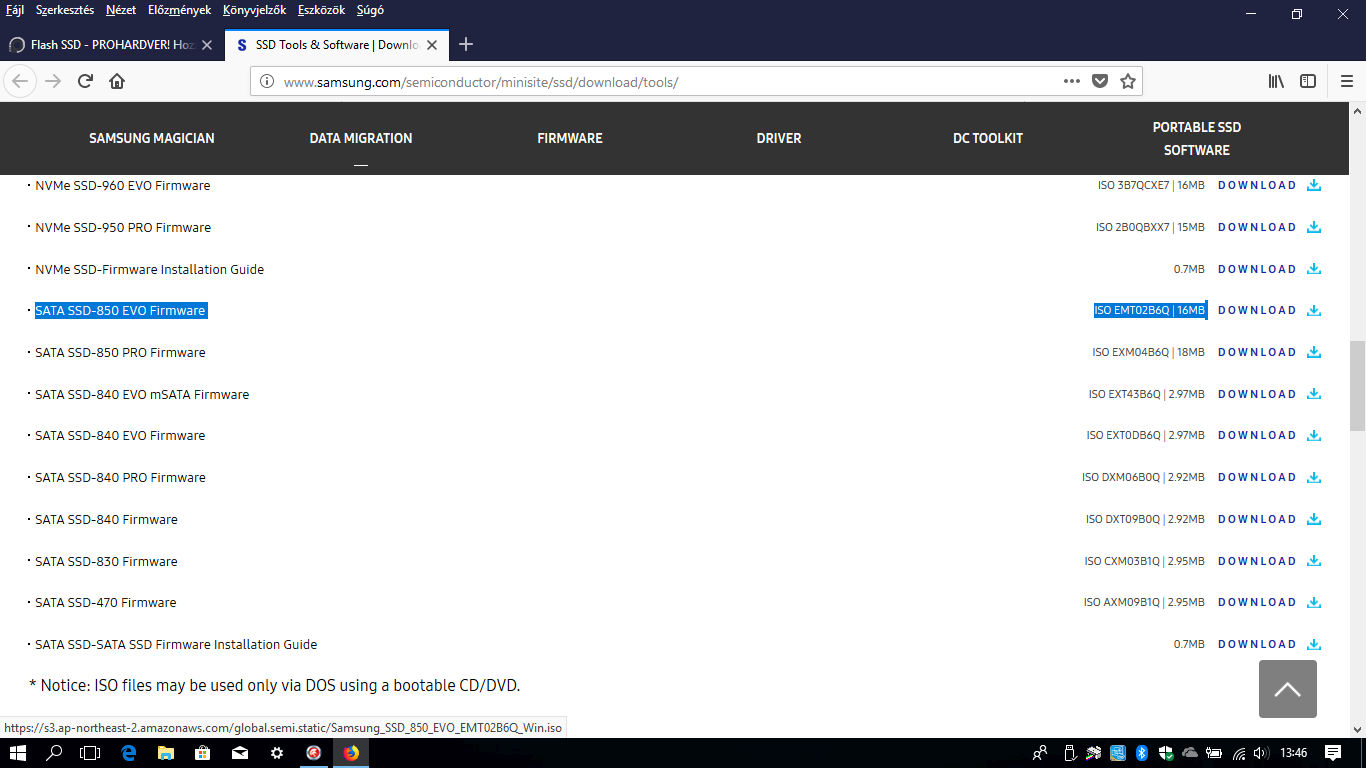Viewport: 1366px width, 768px height.
Task: Go to FIRMWARE section
Action: (x=570, y=138)
